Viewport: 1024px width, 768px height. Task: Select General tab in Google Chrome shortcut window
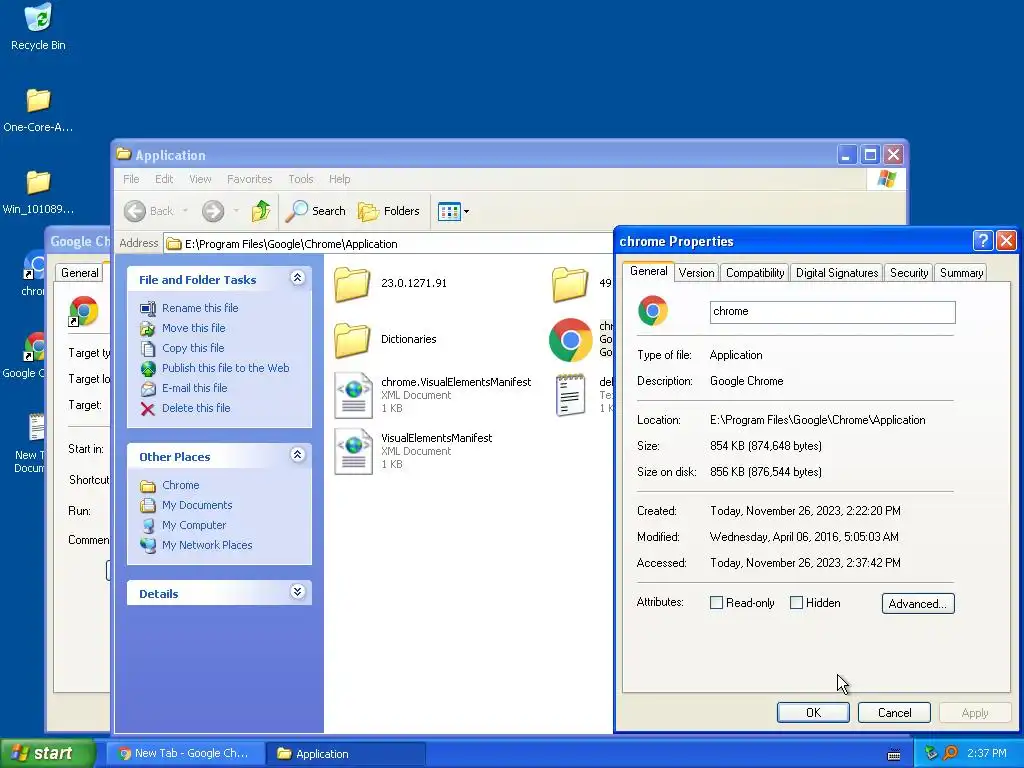tap(80, 273)
